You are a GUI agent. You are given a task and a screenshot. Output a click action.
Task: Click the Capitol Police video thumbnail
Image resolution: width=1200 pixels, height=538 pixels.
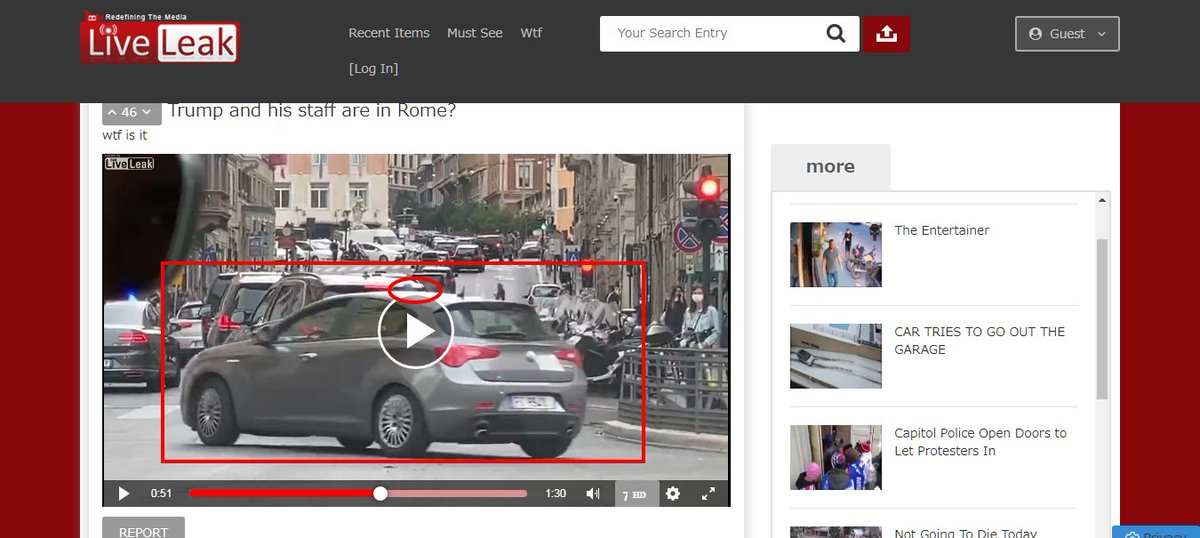[836, 457]
